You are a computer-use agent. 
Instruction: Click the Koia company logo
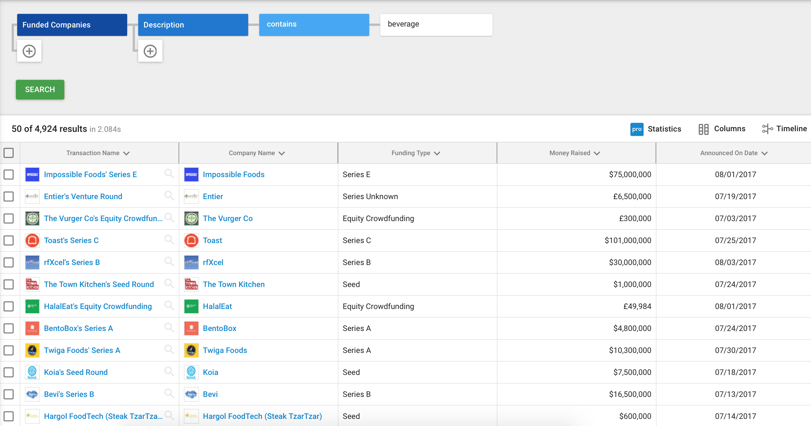pyautogui.click(x=191, y=372)
